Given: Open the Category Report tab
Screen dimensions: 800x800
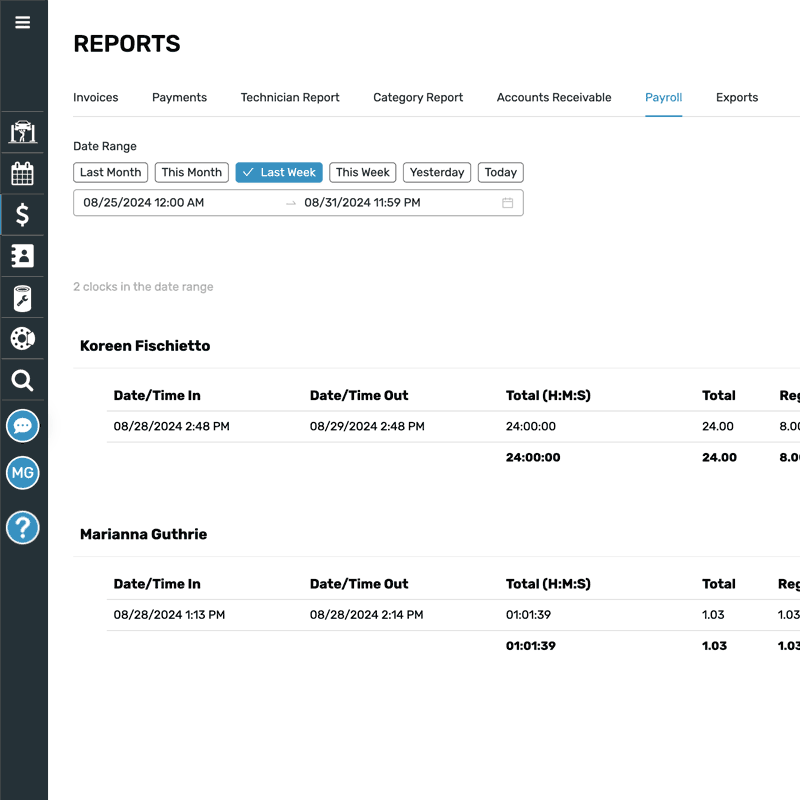Looking at the screenshot, I should 418,97.
